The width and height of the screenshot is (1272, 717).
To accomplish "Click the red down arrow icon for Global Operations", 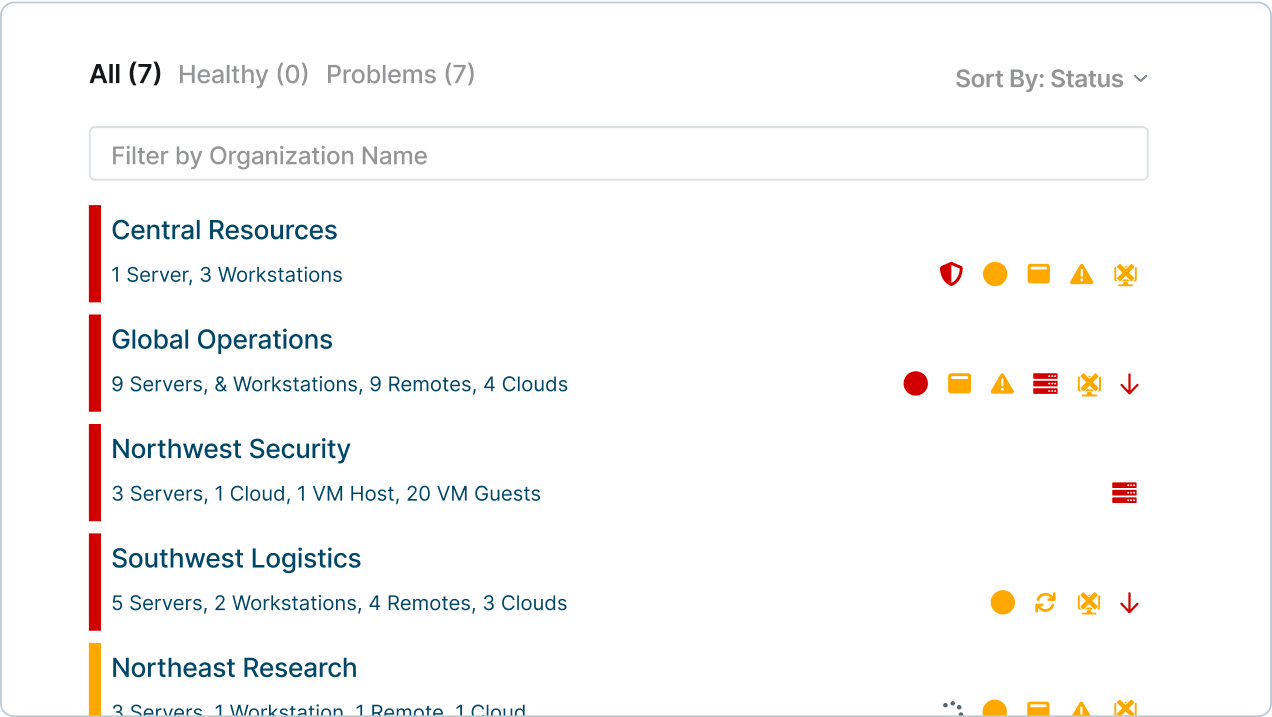I will click(1129, 383).
